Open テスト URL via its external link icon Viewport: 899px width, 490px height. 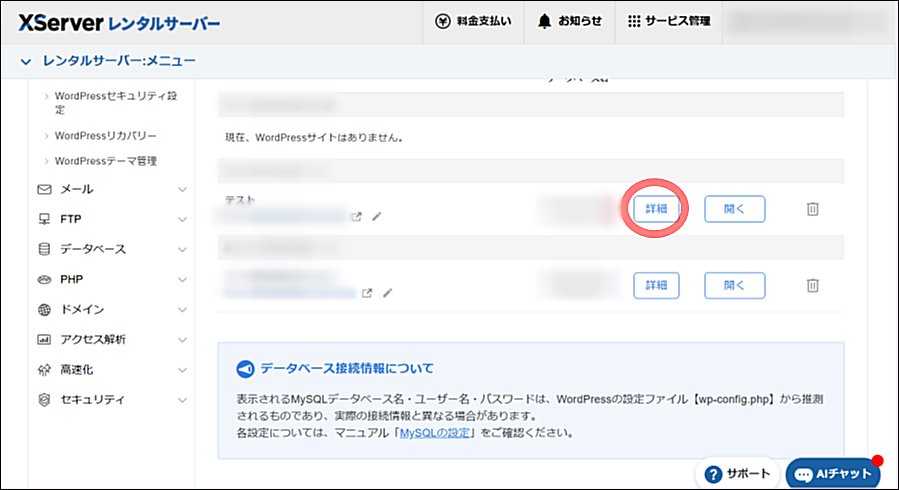tap(357, 217)
